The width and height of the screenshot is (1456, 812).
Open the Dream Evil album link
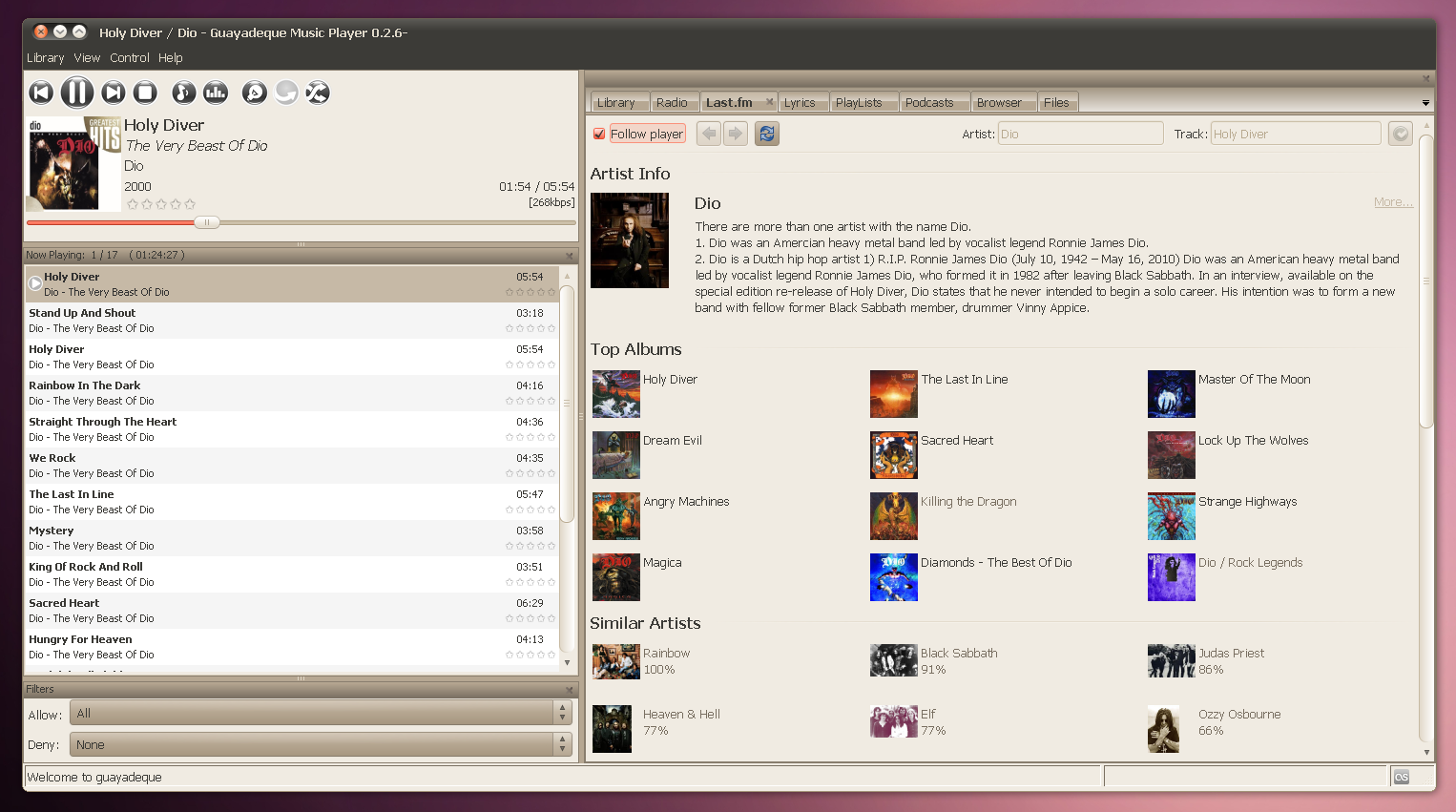click(x=673, y=441)
